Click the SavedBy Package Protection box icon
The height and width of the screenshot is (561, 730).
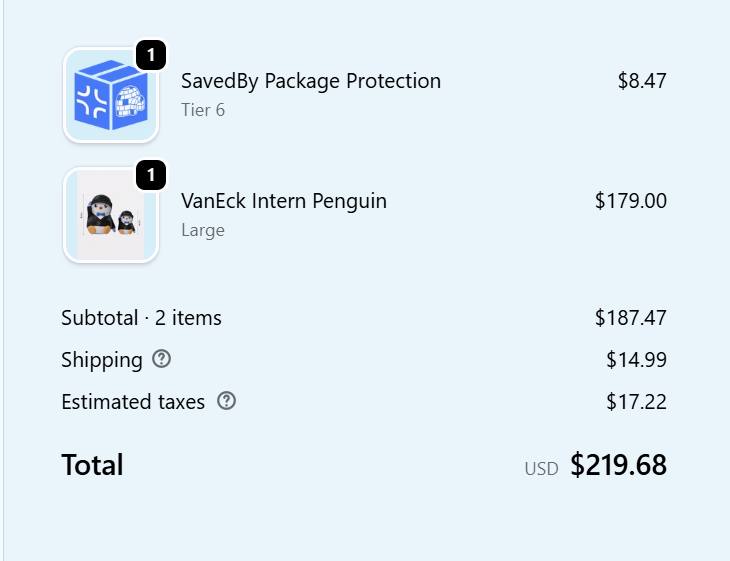tap(110, 96)
